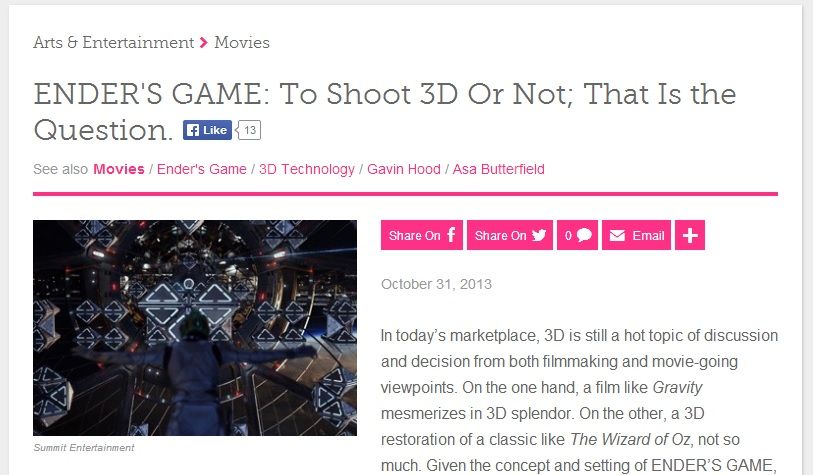Click the Share On Facebook button
Viewport: 813px width, 475px height.
click(x=422, y=235)
